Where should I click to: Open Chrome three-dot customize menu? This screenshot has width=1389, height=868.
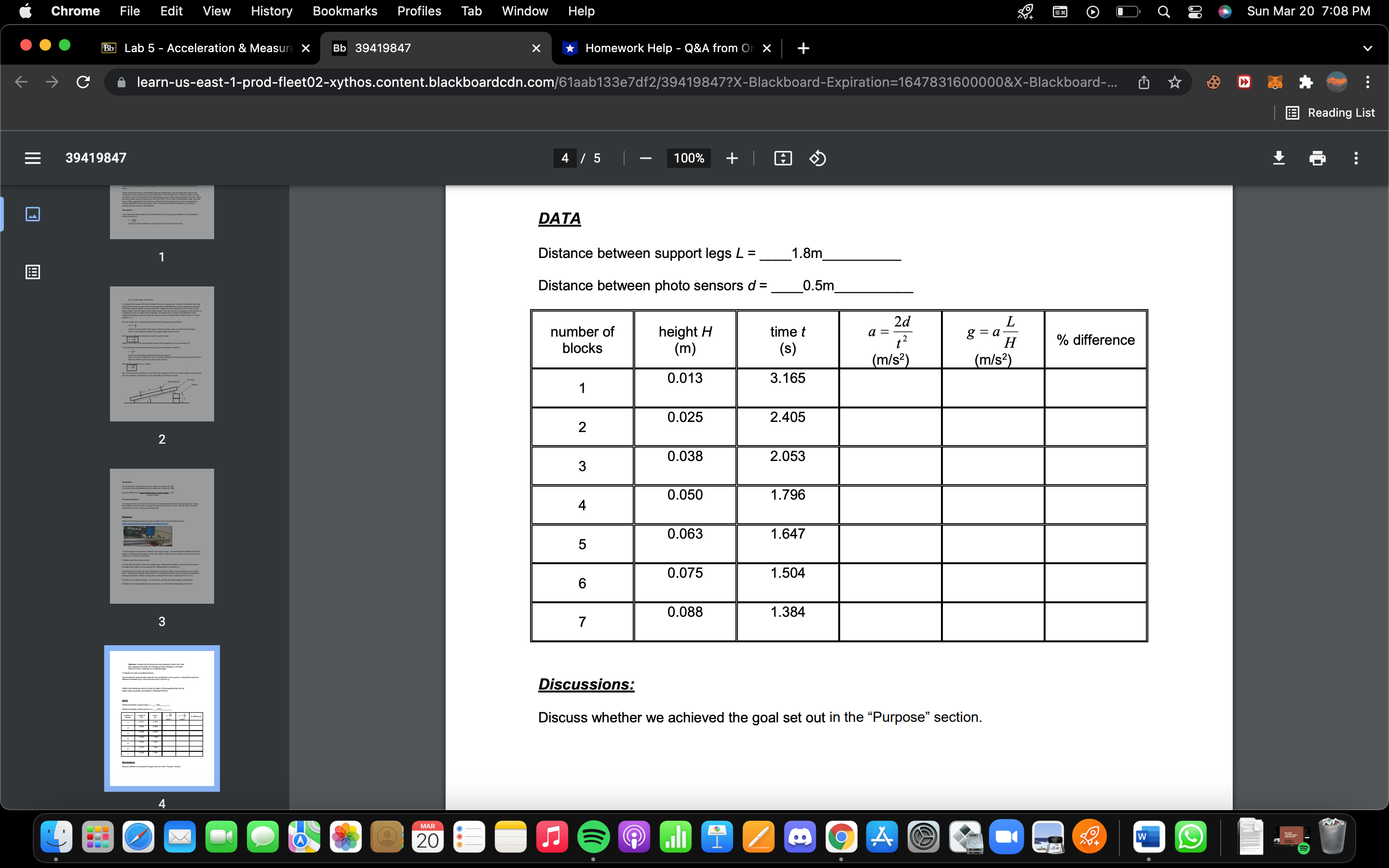(1368, 82)
